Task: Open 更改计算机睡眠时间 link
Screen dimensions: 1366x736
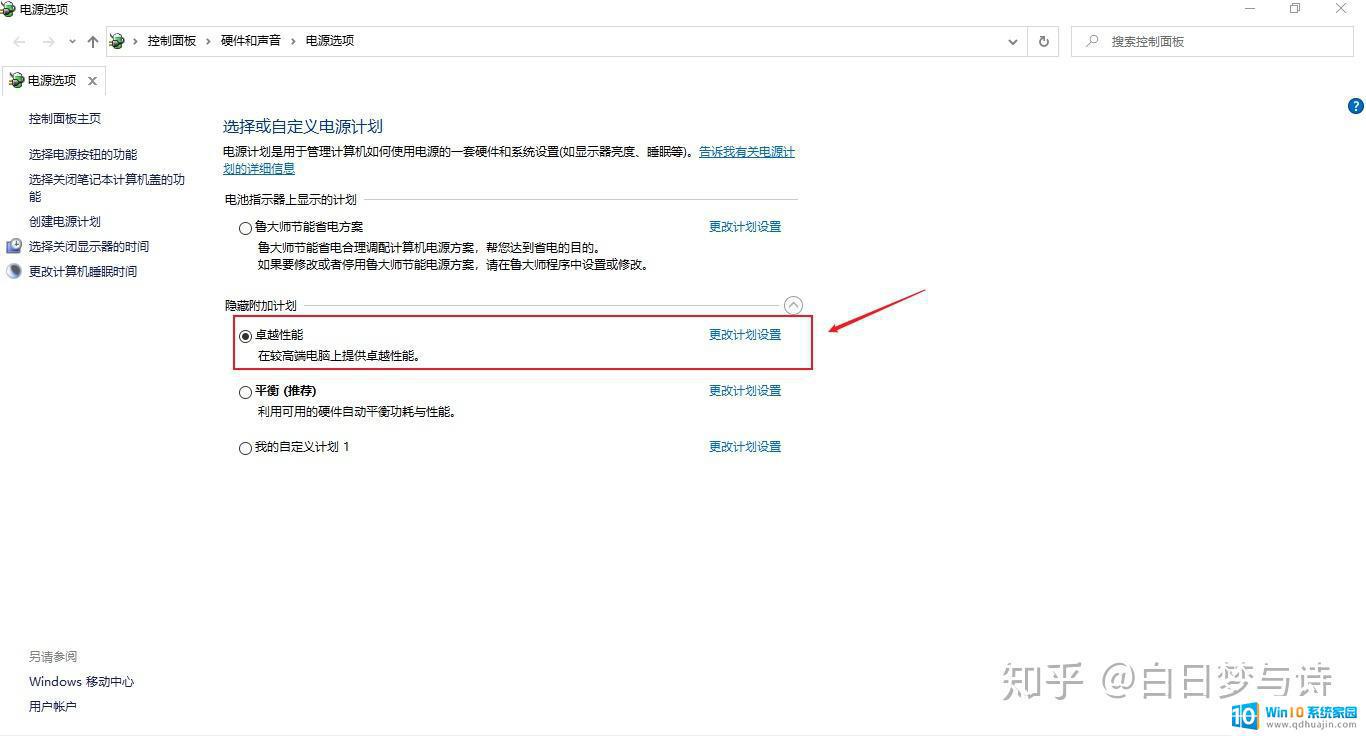Action: 83,271
